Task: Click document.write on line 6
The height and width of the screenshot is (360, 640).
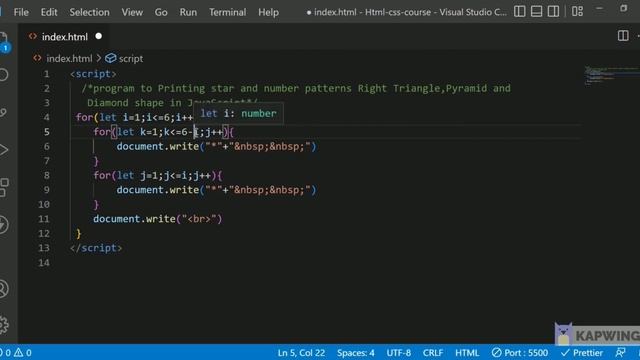Action: coord(158,147)
